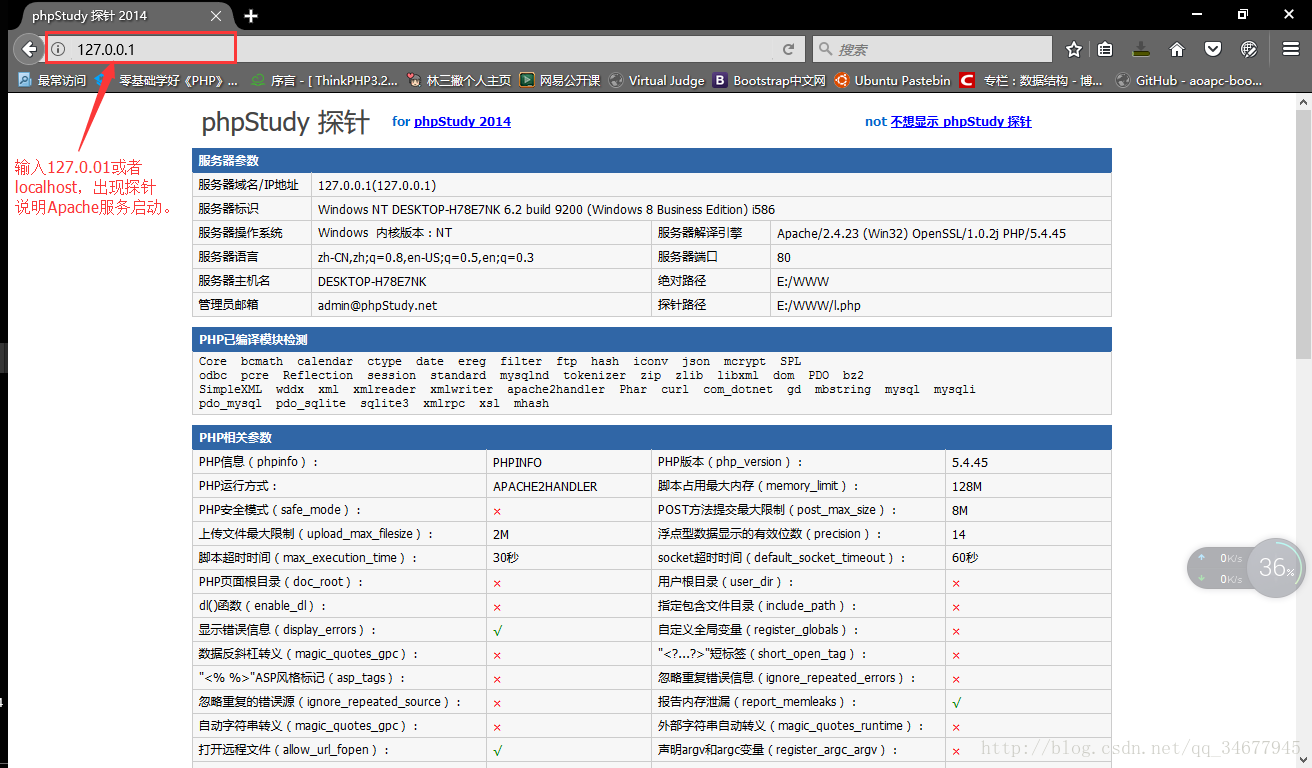This screenshot has height=768, width=1312.
Task: Click upload_max_filesize value 2M
Action: (x=501, y=534)
